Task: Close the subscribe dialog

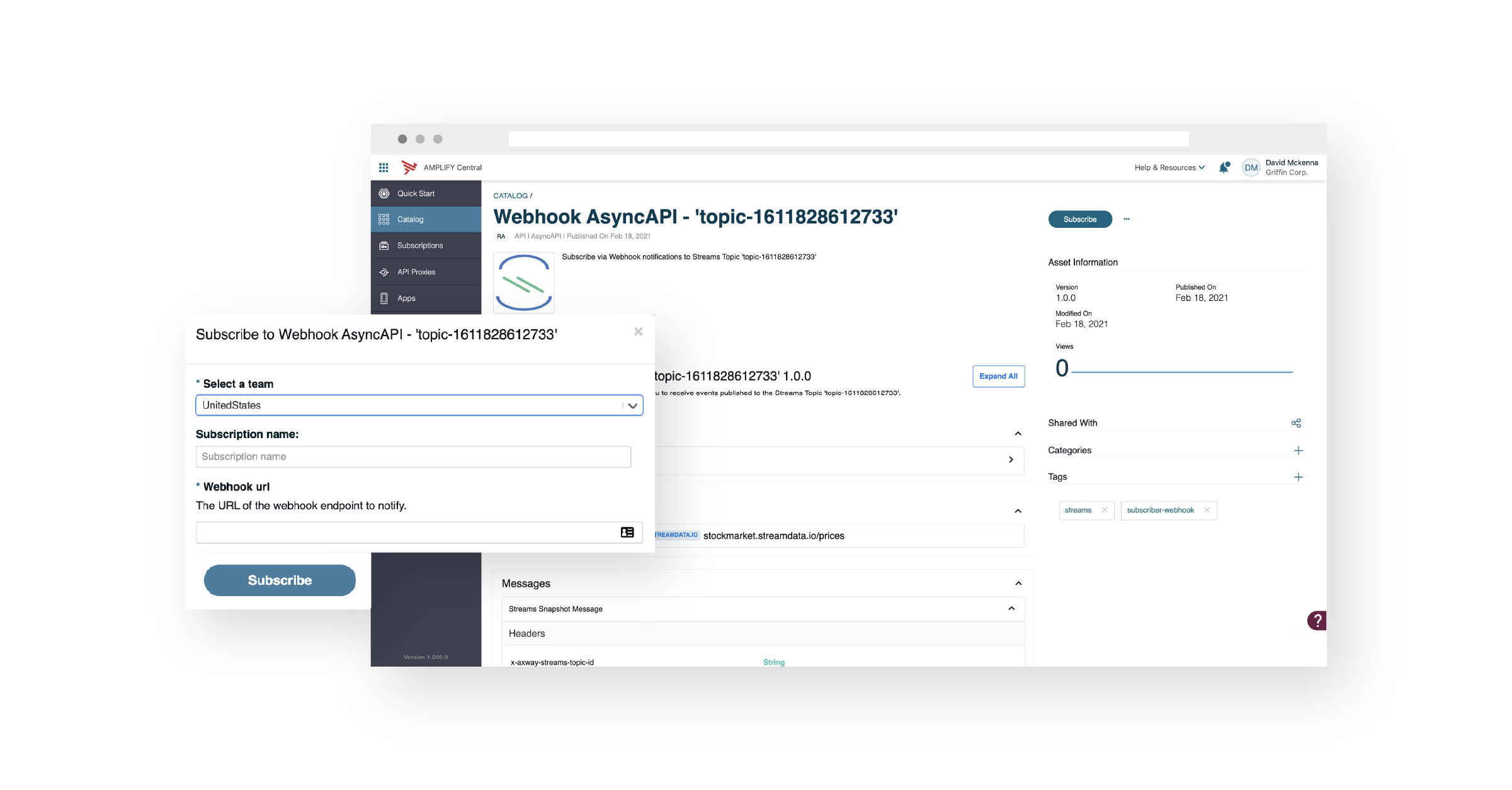Action: [638, 332]
